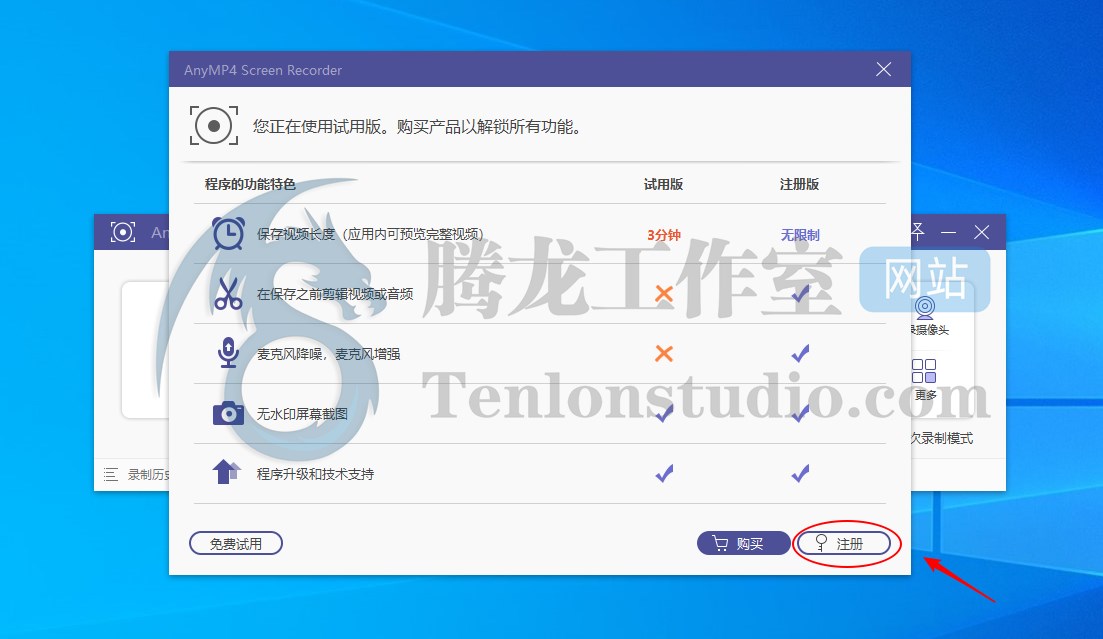Click the shopping cart icon in 购买 button

pos(720,543)
